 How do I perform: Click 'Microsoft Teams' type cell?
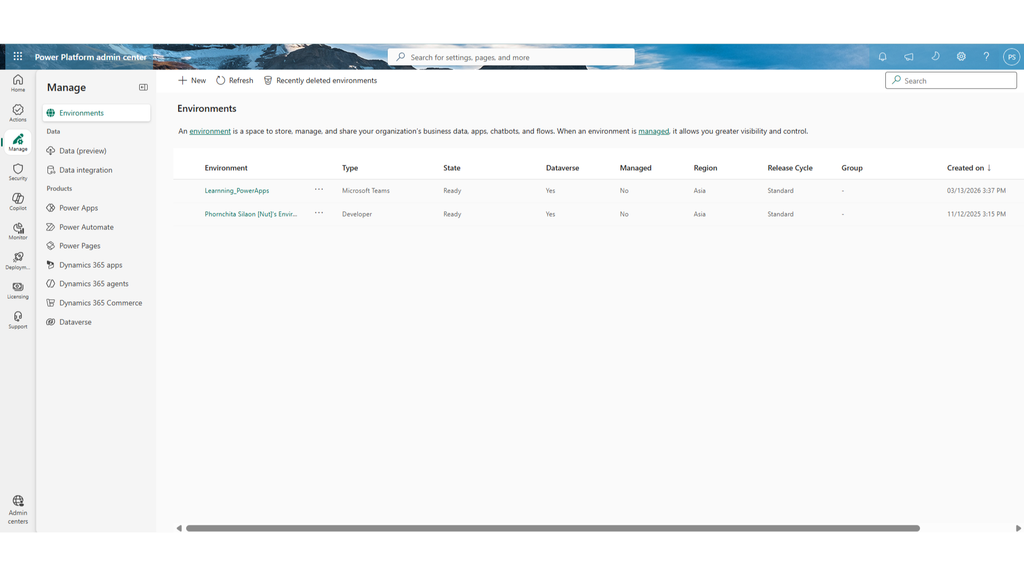click(x=366, y=191)
